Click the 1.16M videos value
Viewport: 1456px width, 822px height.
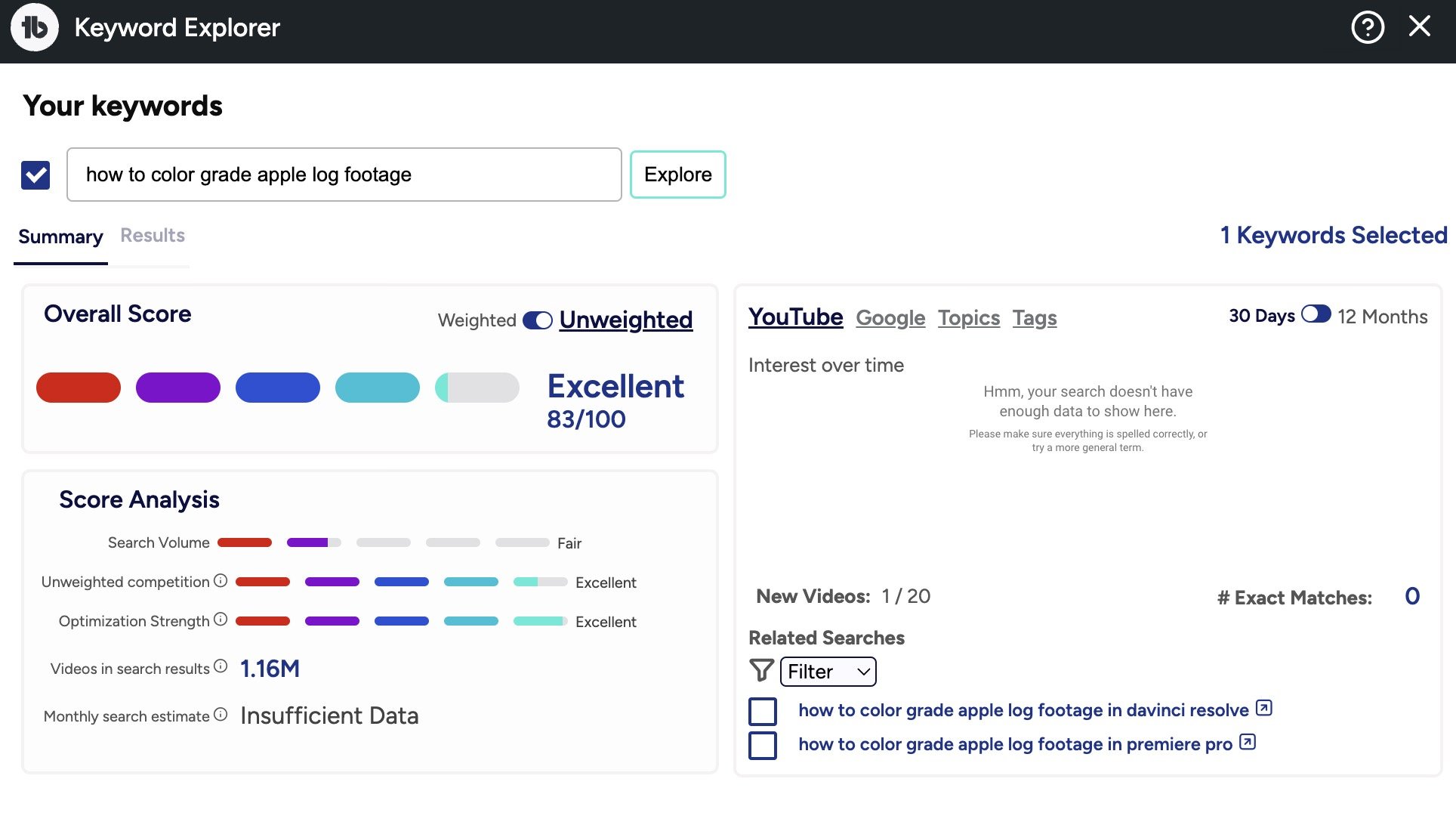coord(270,669)
